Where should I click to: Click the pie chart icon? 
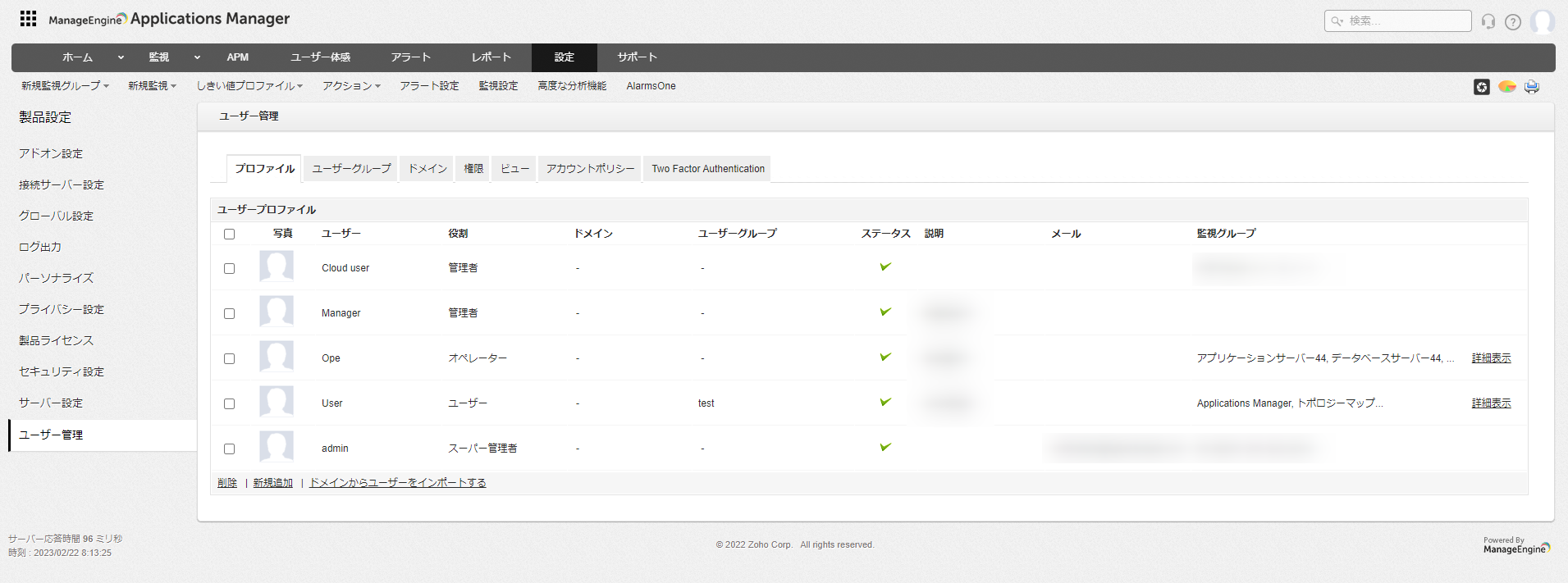[x=1506, y=87]
